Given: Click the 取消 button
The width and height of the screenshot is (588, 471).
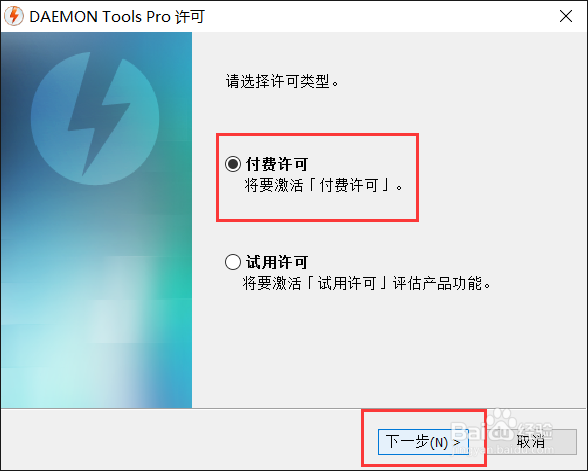Looking at the screenshot, I should [x=530, y=442].
